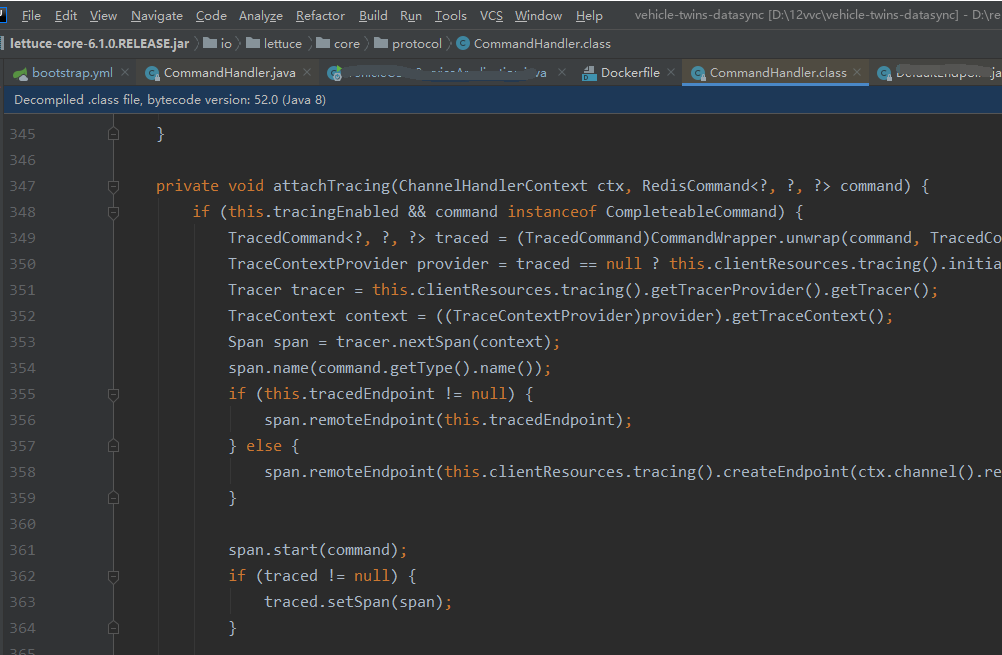This screenshot has height=655, width=1002.
Task: Toggle the fold end marker at line 345
Action: tap(113, 134)
